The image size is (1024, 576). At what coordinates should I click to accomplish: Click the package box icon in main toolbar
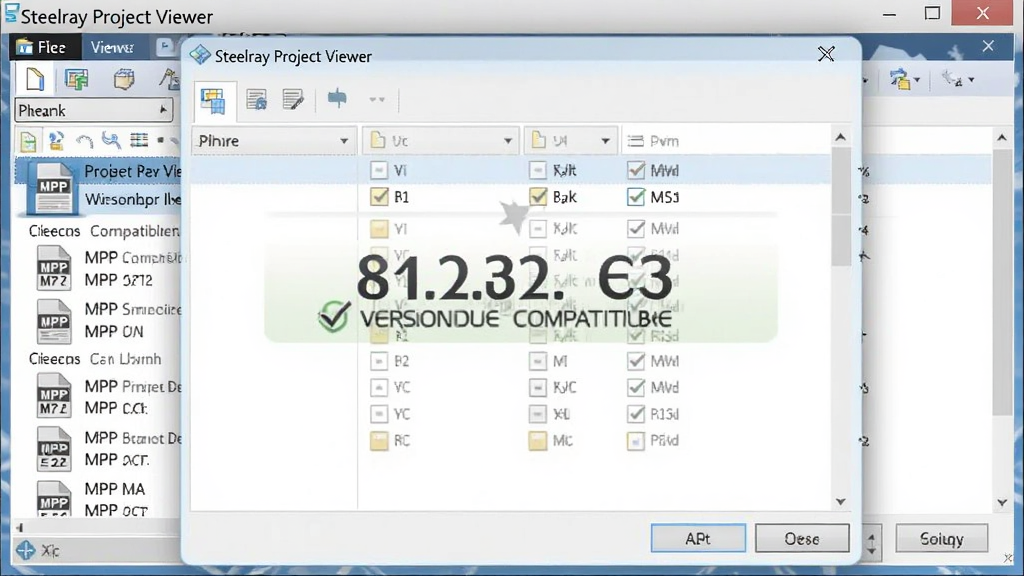123,80
